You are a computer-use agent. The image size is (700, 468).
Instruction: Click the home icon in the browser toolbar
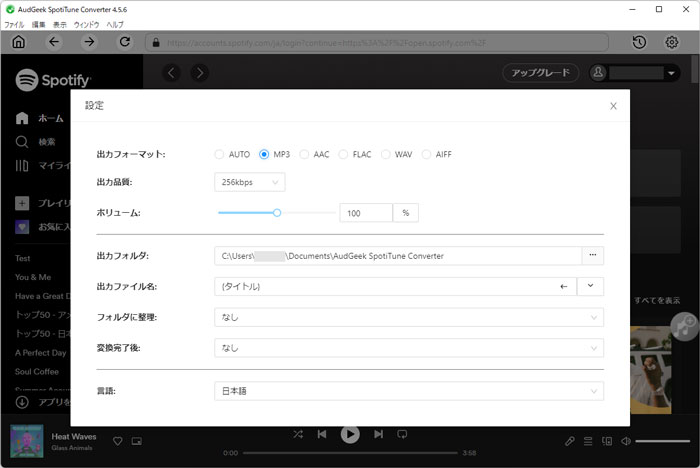coord(19,42)
